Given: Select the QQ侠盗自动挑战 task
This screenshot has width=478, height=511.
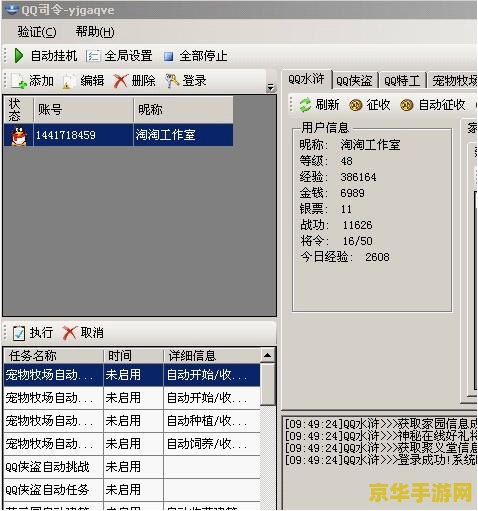Looking at the screenshot, I should coord(47,467).
